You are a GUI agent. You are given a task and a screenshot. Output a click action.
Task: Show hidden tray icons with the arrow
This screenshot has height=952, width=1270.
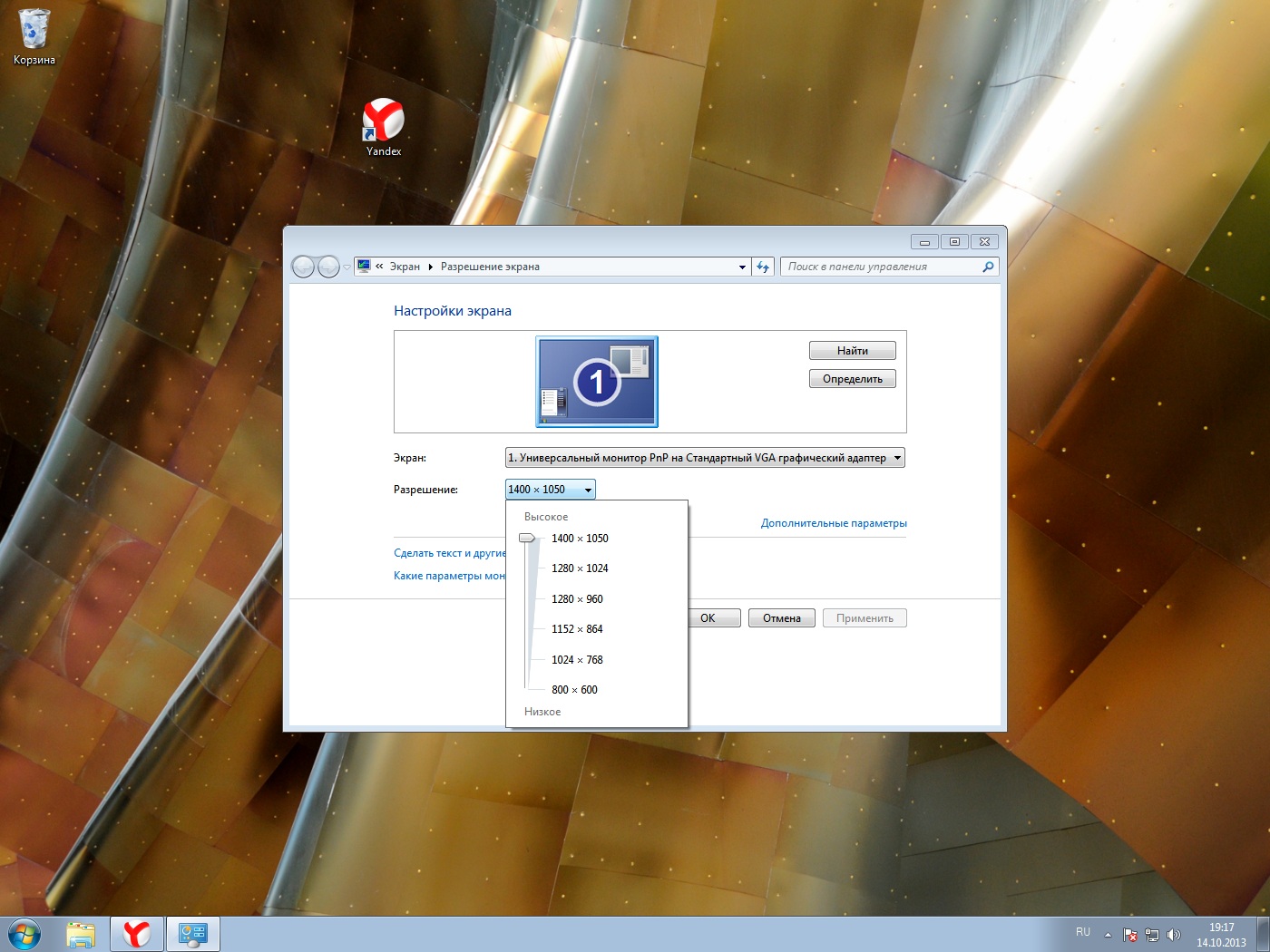pyautogui.click(x=1108, y=935)
